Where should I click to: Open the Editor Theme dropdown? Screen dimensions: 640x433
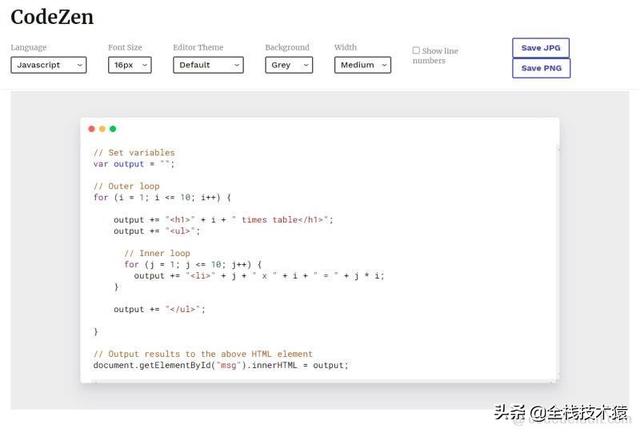(x=208, y=65)
